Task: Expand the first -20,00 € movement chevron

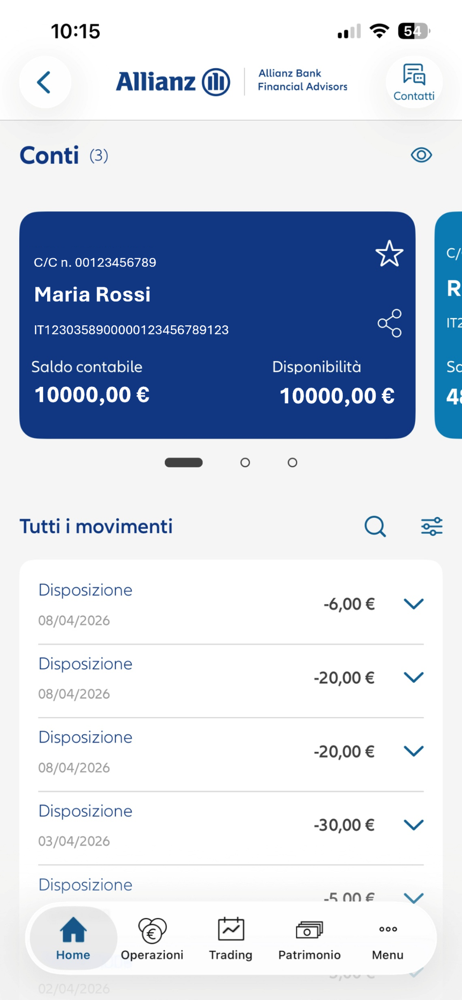Action: pos(414,677)
